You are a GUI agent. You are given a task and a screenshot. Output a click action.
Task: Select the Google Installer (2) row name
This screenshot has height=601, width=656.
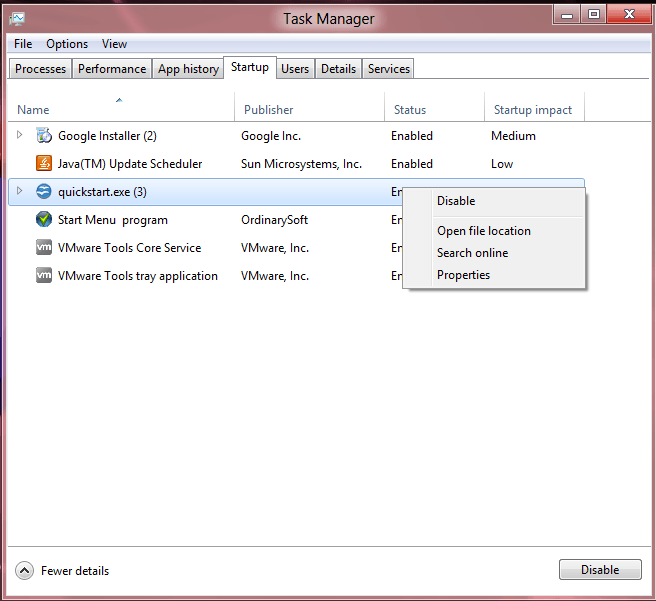click(107, 136)
